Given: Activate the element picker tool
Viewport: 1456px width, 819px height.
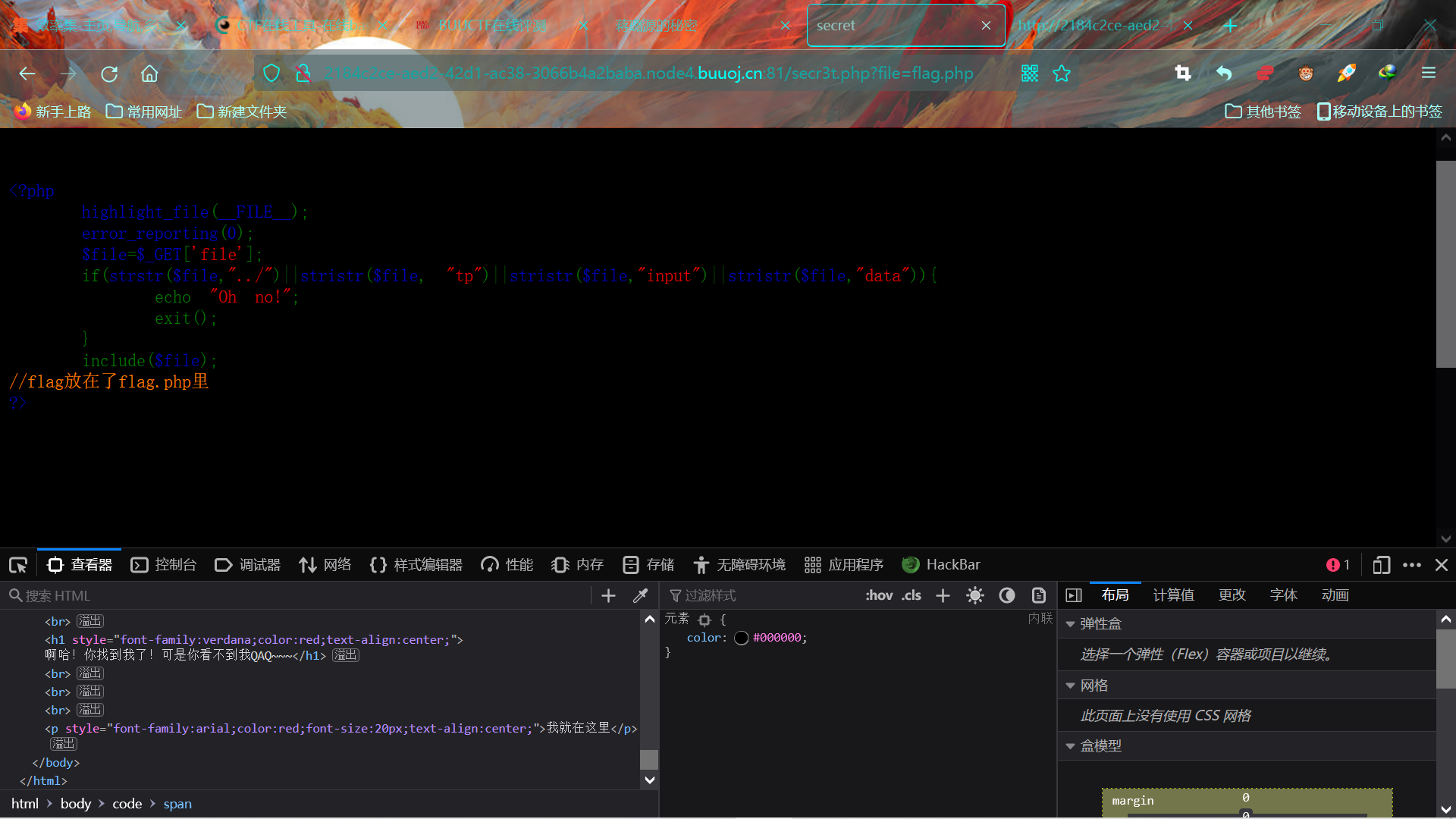Looking at the screenshot, I should click(18, 565).
